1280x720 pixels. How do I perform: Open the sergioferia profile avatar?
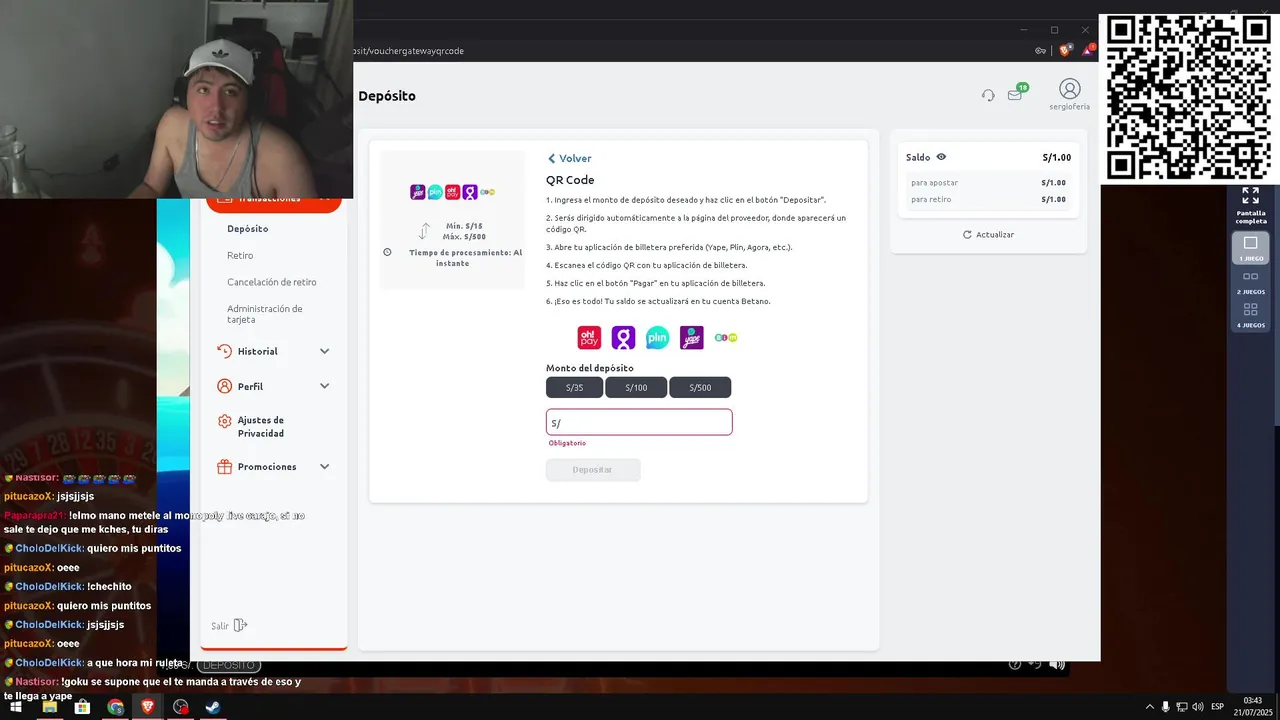(1069, 89)
